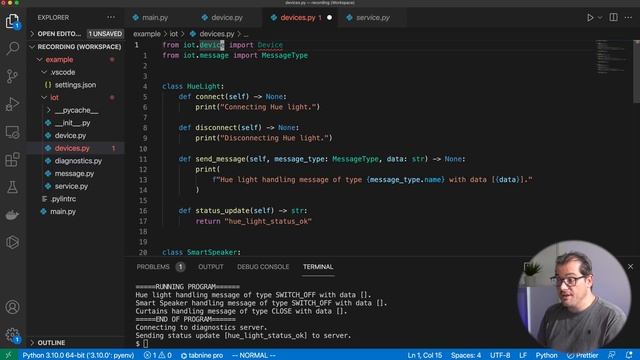
Task: Change language mode Python in status bar
Action: pyautogui.click(x=546, y=355)
